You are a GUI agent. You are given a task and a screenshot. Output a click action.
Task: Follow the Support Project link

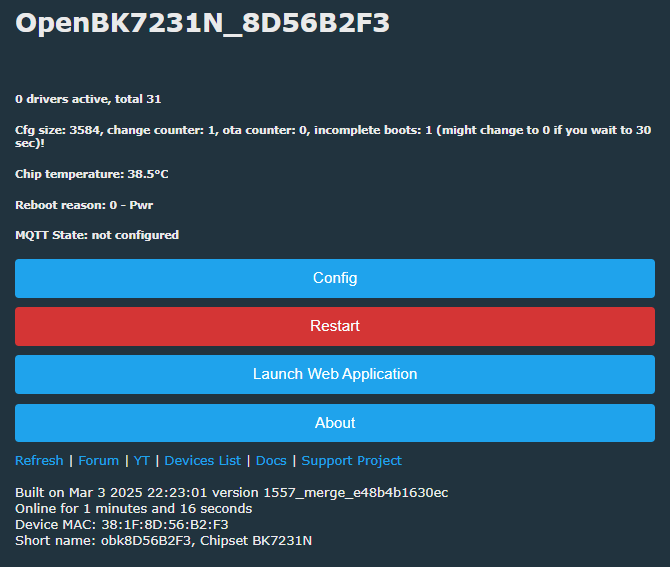tap(351, 461)
